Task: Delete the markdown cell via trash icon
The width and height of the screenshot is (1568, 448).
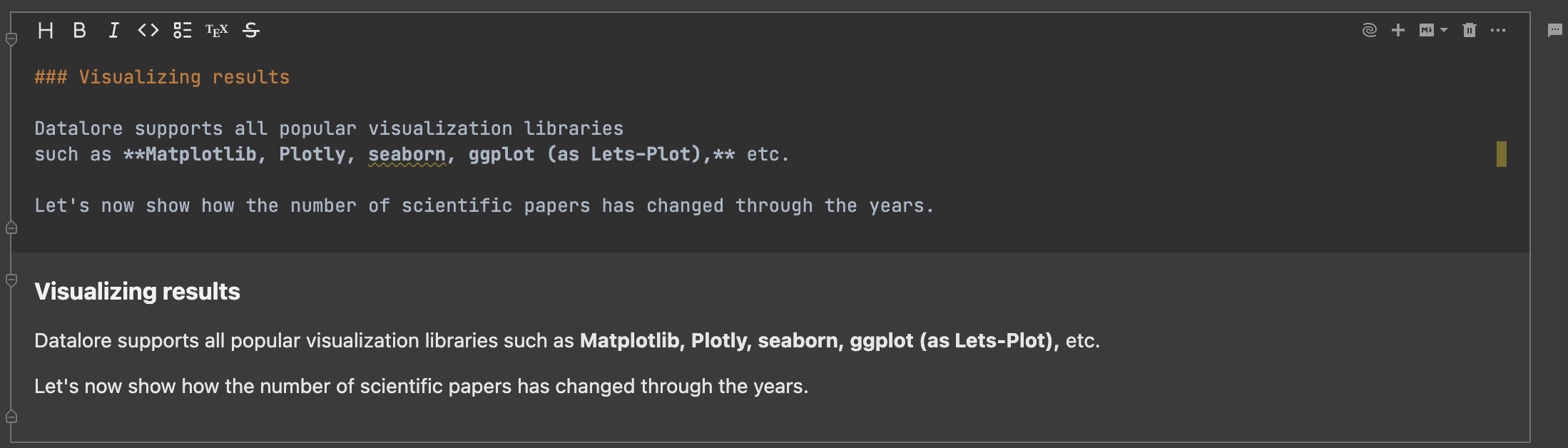Action: click(x=1470, y=30)
